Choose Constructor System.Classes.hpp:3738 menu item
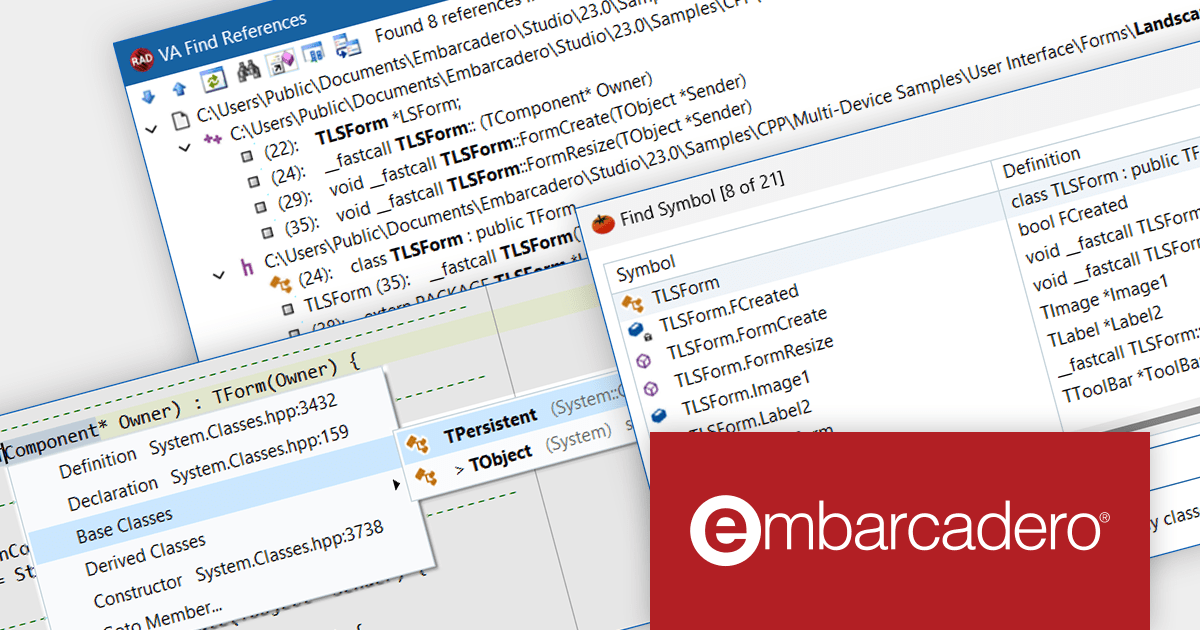Viewport: 1200px width, 630px height. (x=237, y=562)
